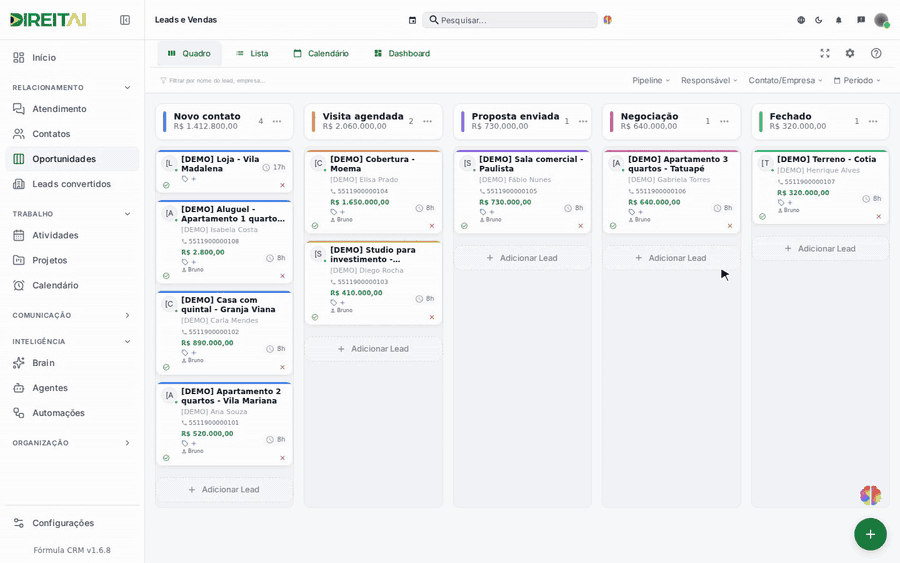The image size is (900, 563).
Task: Expand the Comunicação sidebar section
Action: (127, 316)
